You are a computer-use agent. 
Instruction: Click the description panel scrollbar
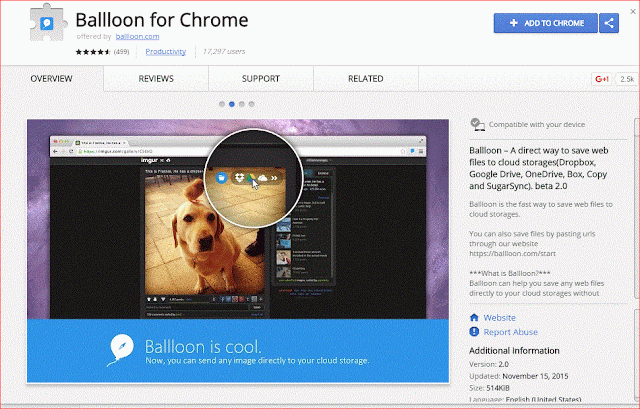pyautogui.click(x=637, y=210)
